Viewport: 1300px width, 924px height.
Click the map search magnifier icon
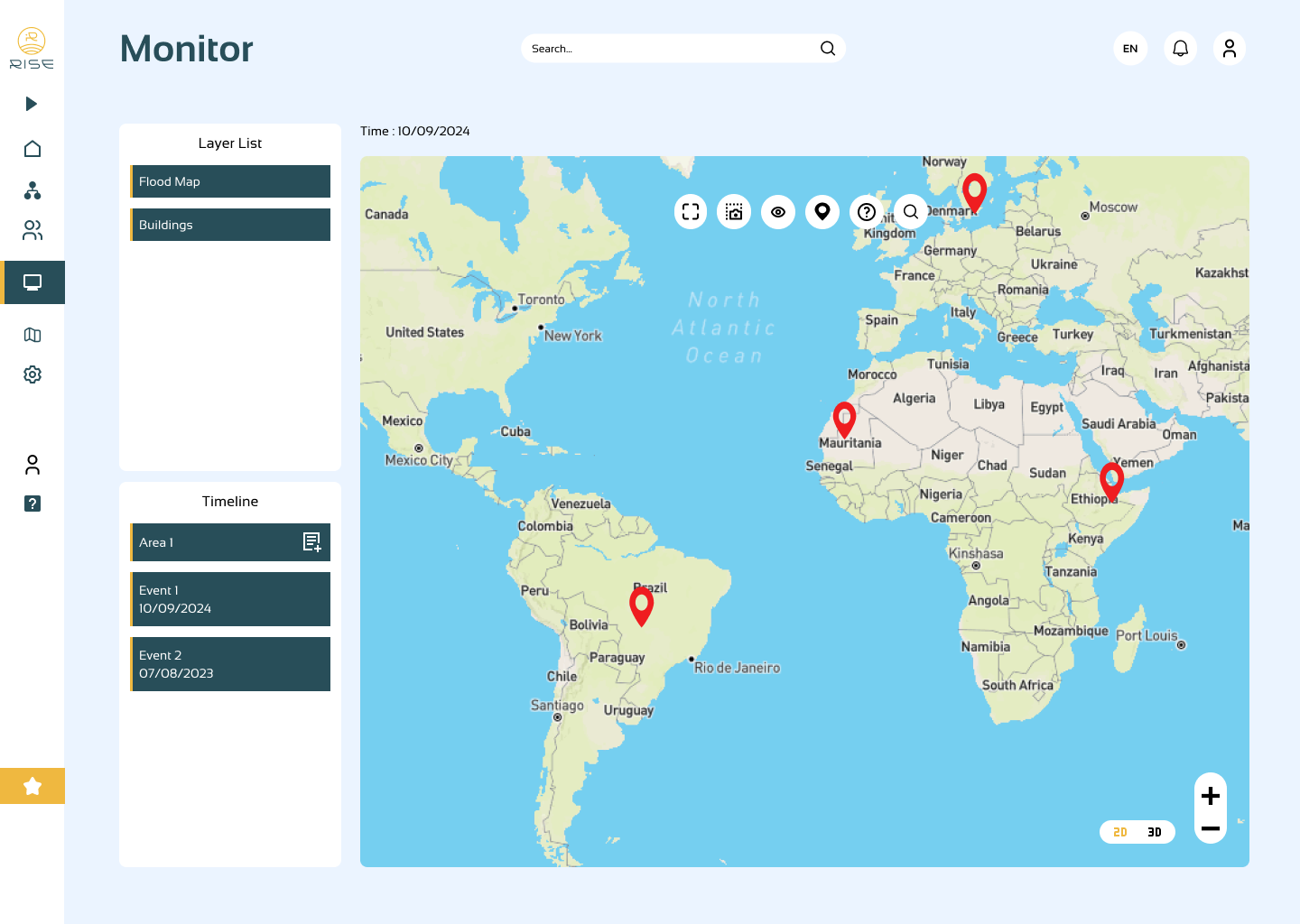click(x=911, y=212)
